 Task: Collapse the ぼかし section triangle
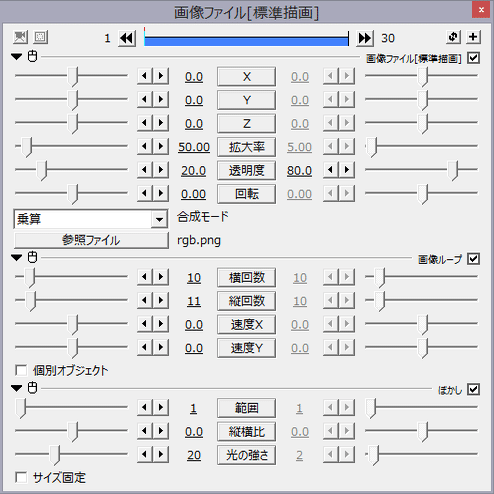click(x=16, y=388)
